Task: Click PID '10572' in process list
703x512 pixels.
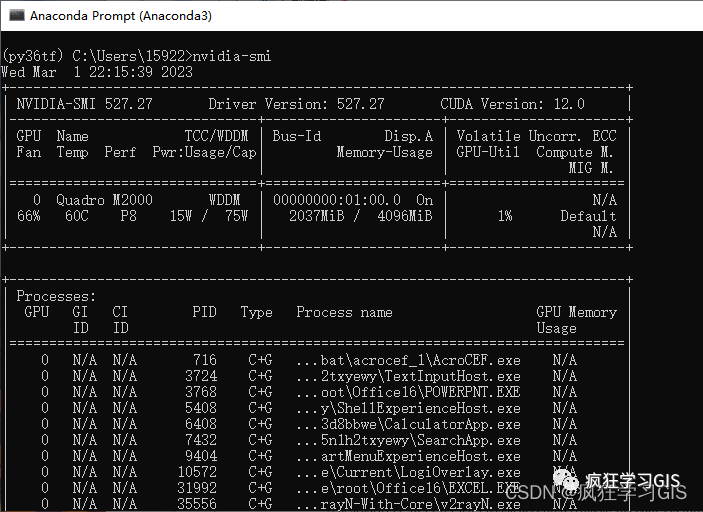Action: (197, 472)
